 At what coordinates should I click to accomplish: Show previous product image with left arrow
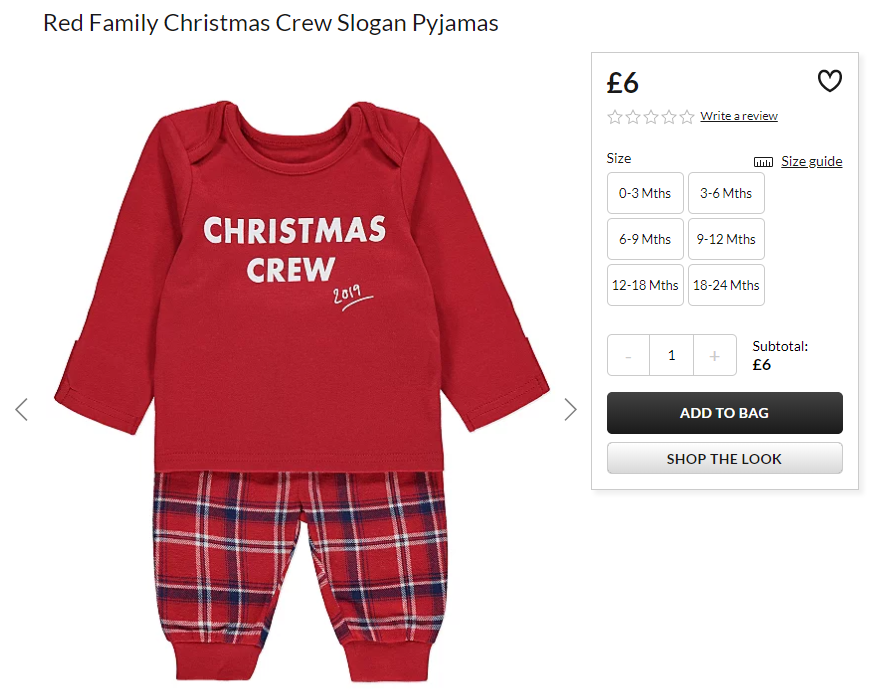(22, 409)
